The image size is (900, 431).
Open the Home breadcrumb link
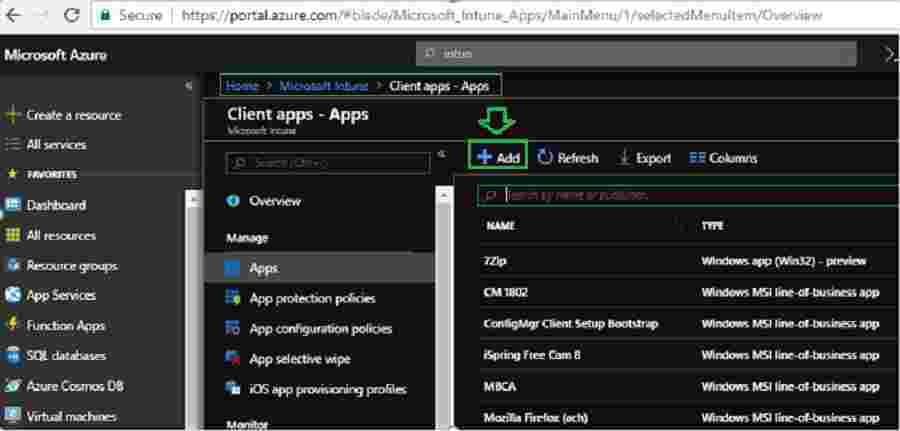[x=241, y=86]
